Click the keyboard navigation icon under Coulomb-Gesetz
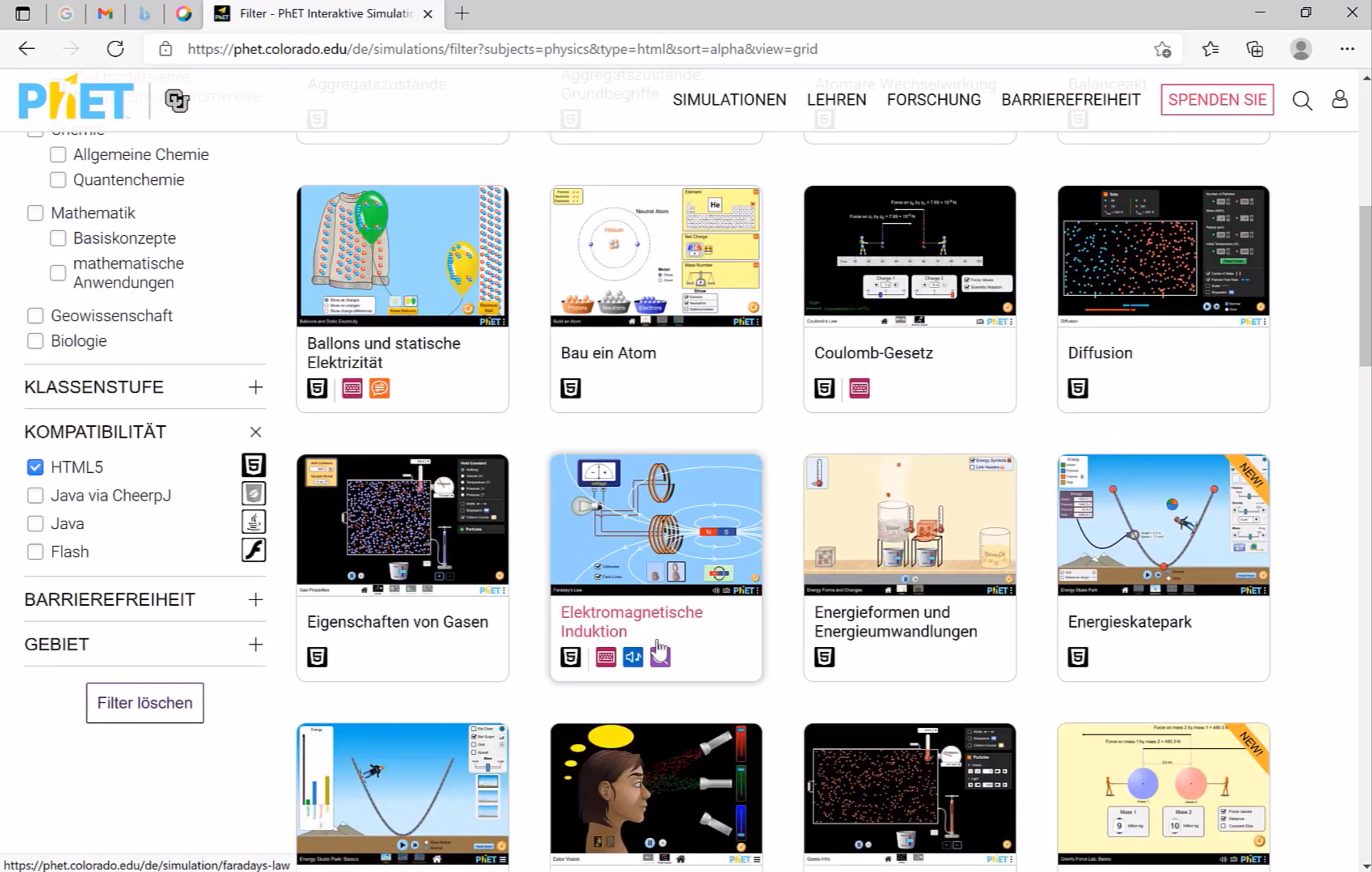 859,389
